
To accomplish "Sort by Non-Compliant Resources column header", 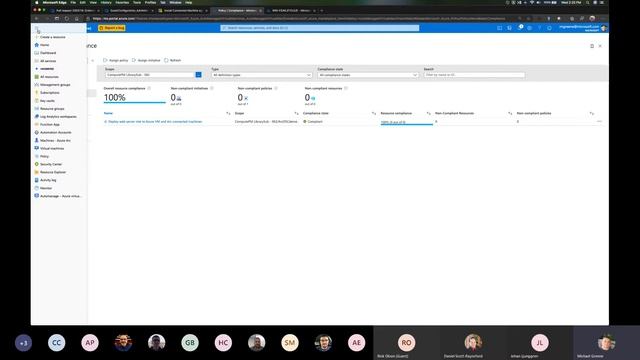I will (454, 113).
